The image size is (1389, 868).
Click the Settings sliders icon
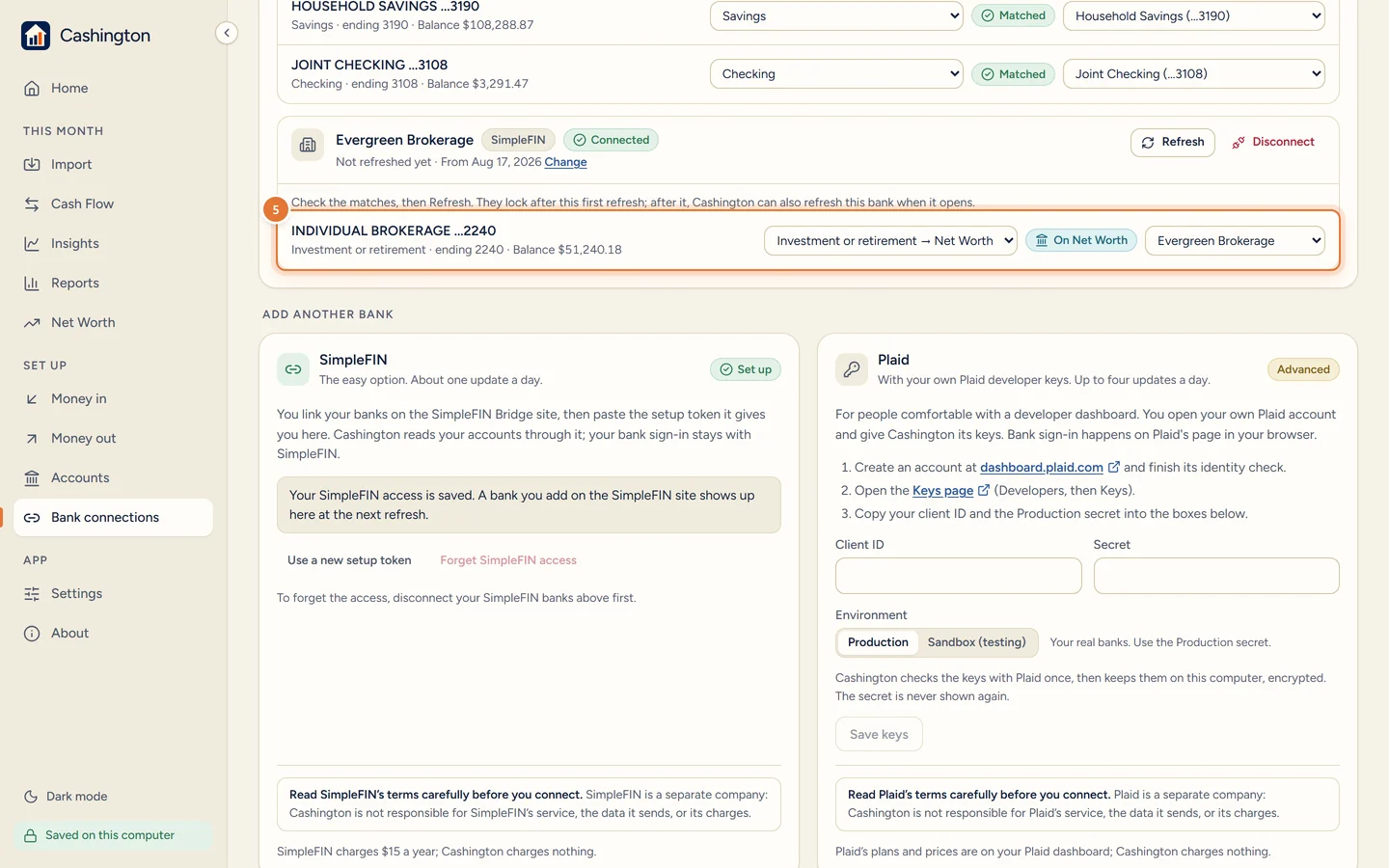(32, 594)
